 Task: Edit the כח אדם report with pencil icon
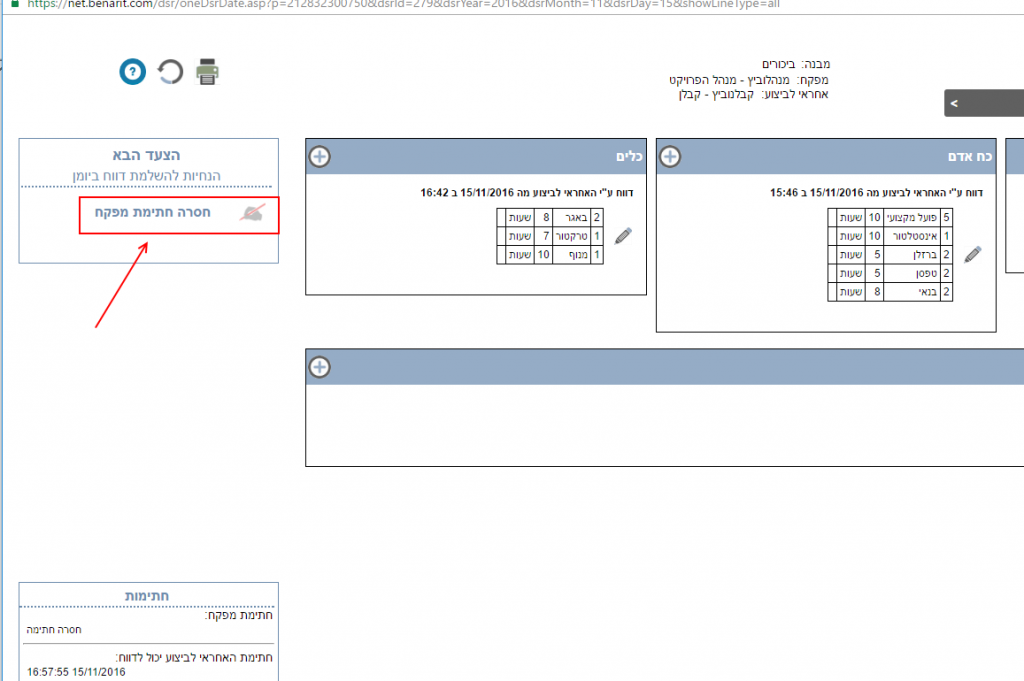[x=972, y=254]
